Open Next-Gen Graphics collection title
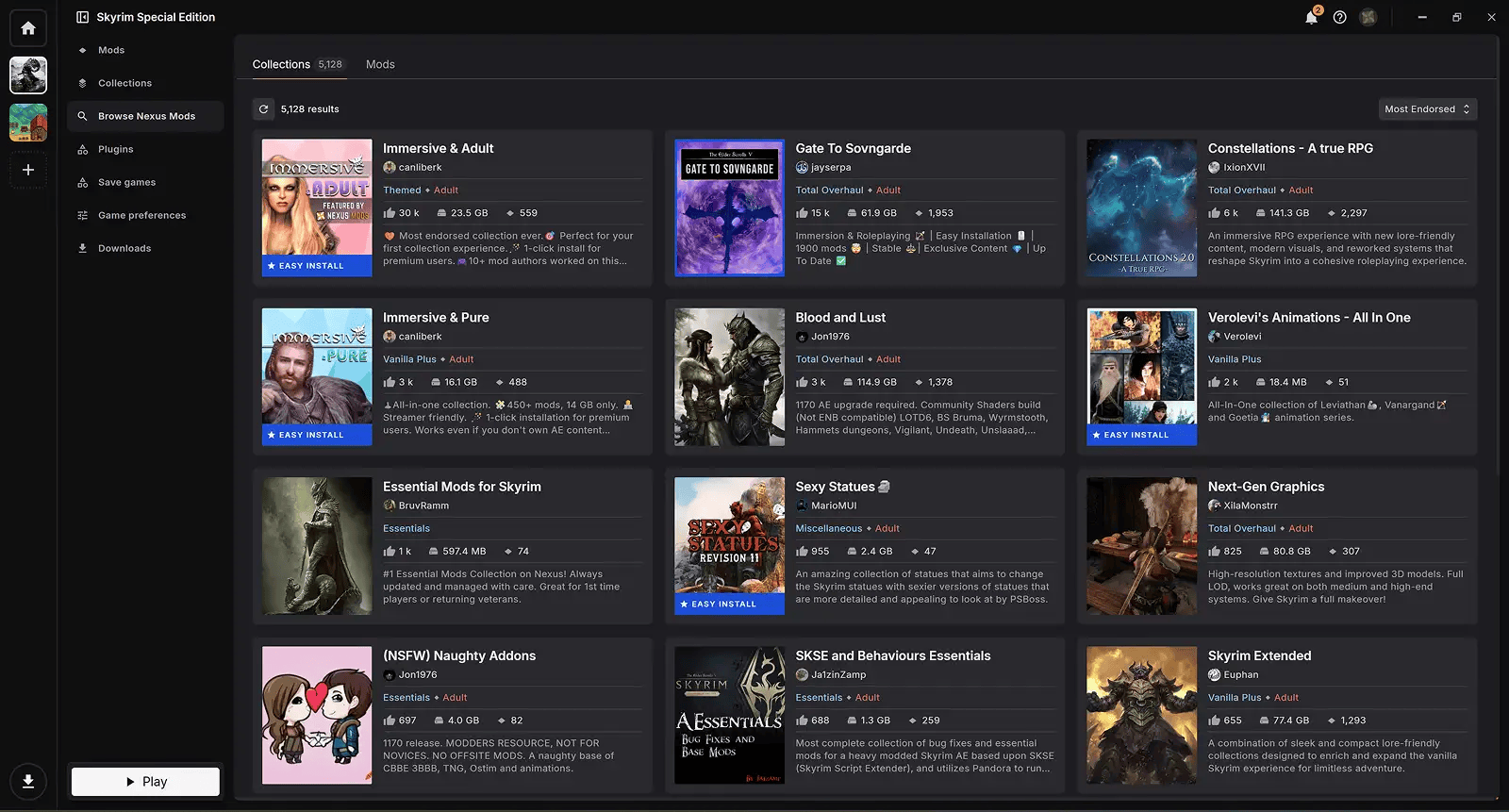Viewport: 1509px width, 812px height. tap(1266, 487)
